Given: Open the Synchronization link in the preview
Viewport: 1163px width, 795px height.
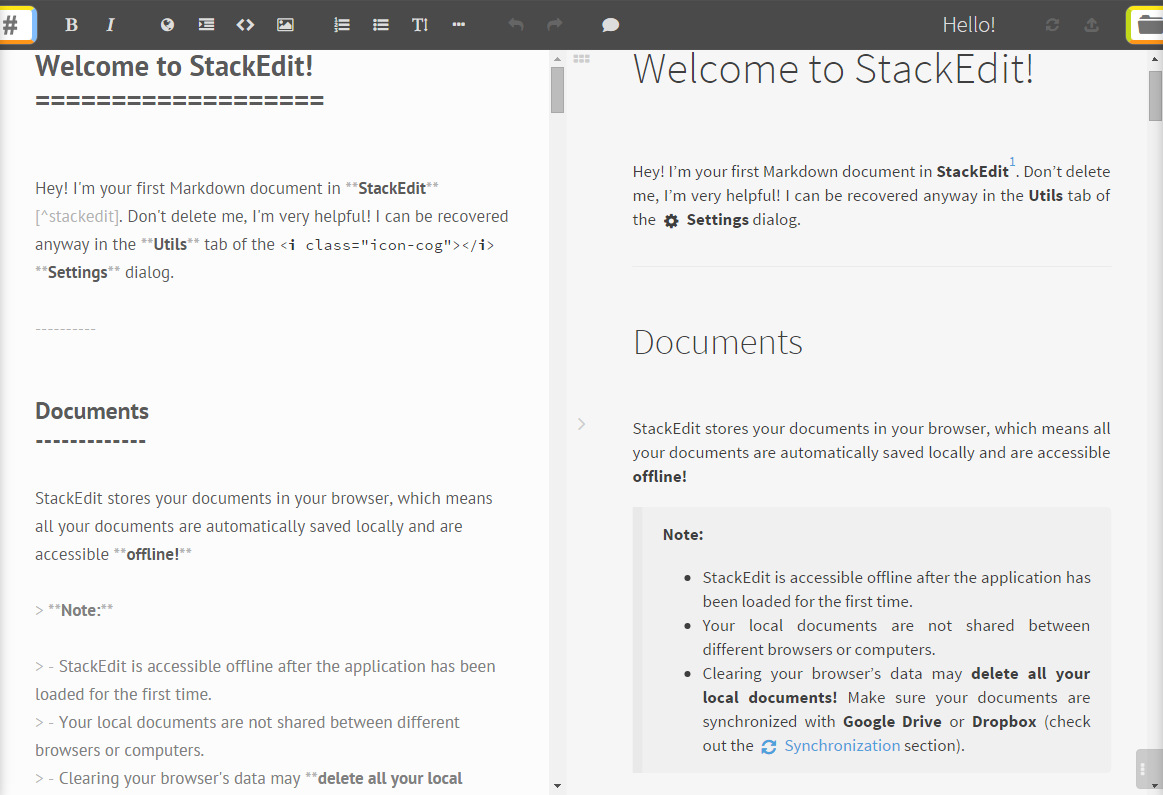Looking at the screenshot, I should point(842,745).
